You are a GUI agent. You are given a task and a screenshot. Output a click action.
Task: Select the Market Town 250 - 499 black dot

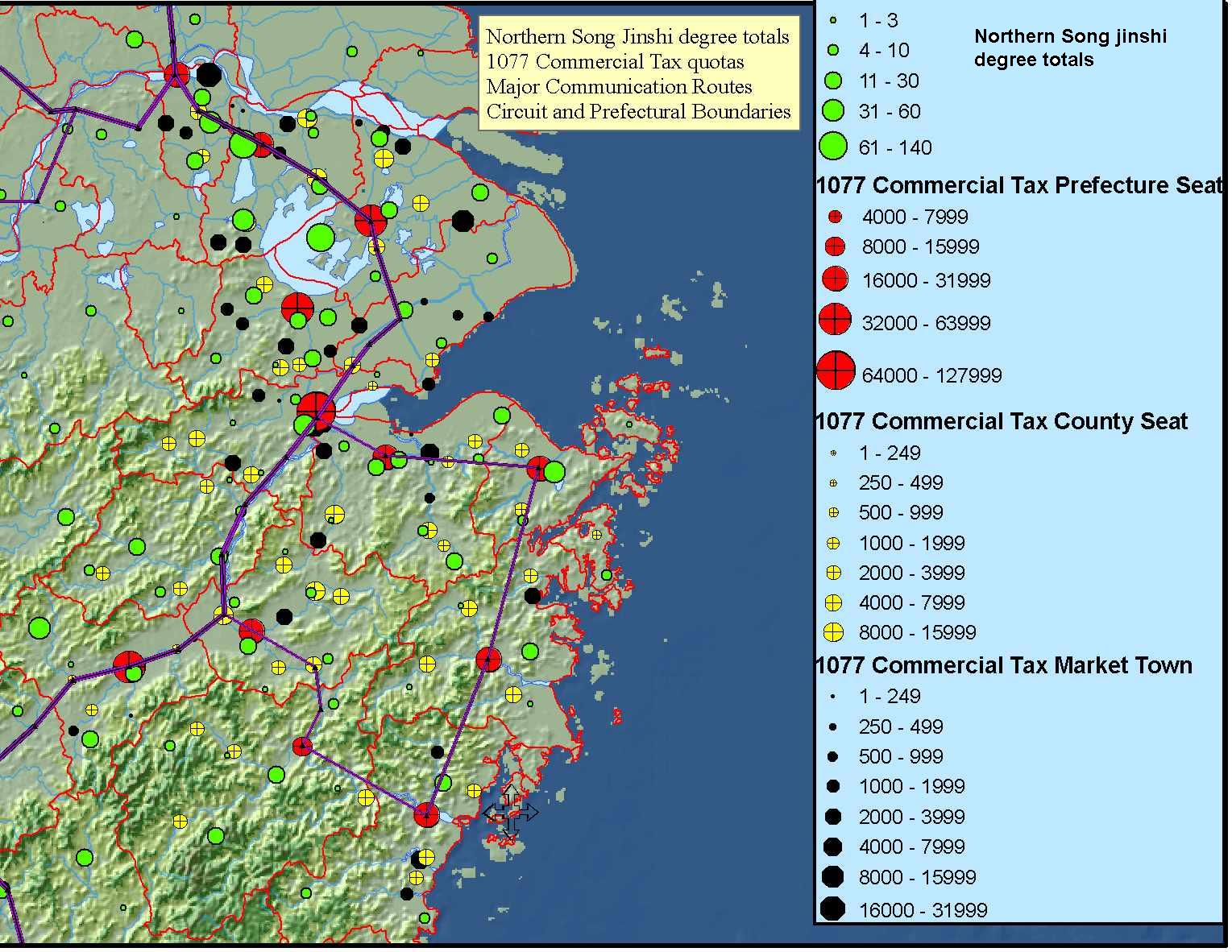coord(832,727)
